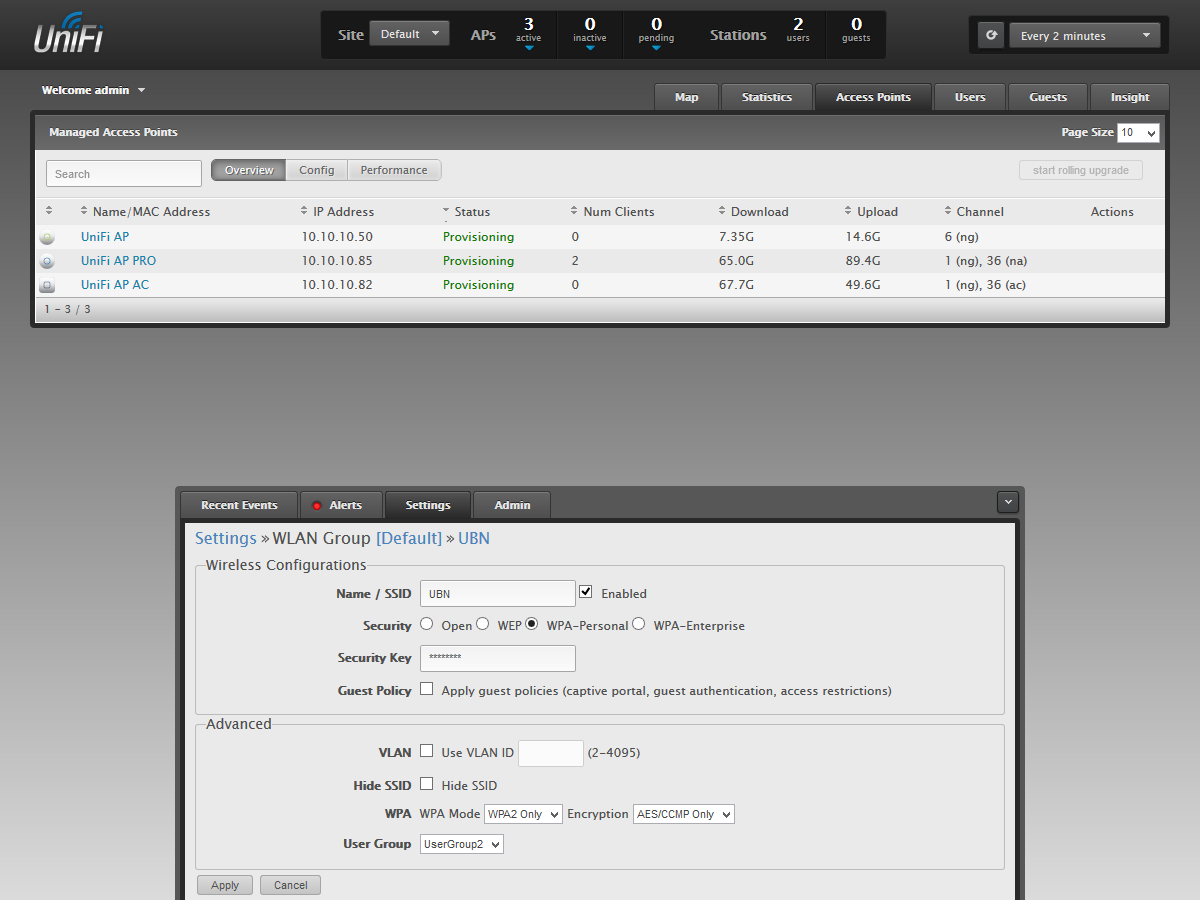Open the Alerts tab
1200x900 pixels.
click(x=342, y=505)
